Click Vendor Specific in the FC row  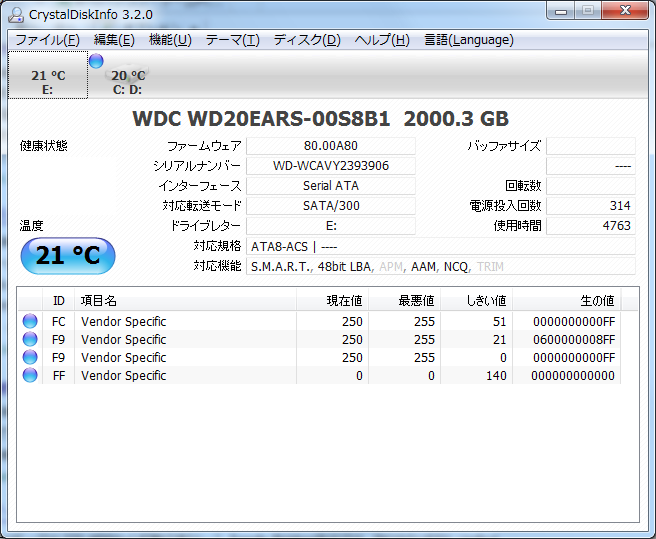tap(123, 321)
